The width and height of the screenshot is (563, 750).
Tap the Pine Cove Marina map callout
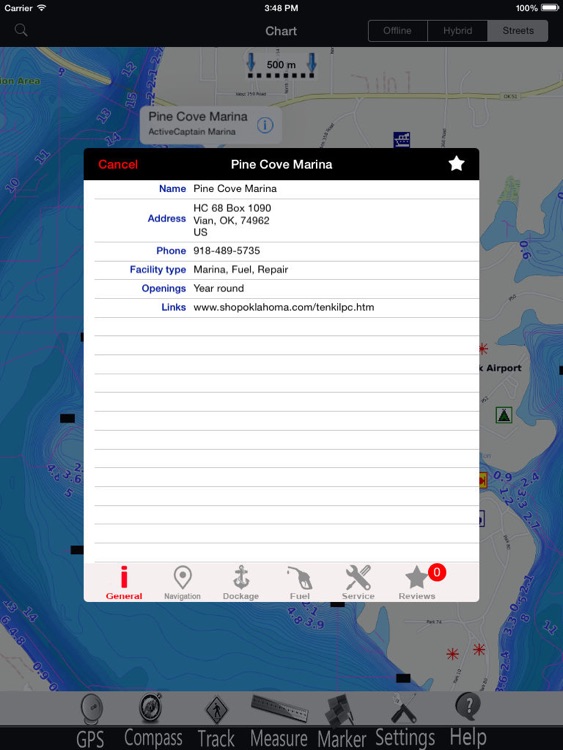(210, 124)
